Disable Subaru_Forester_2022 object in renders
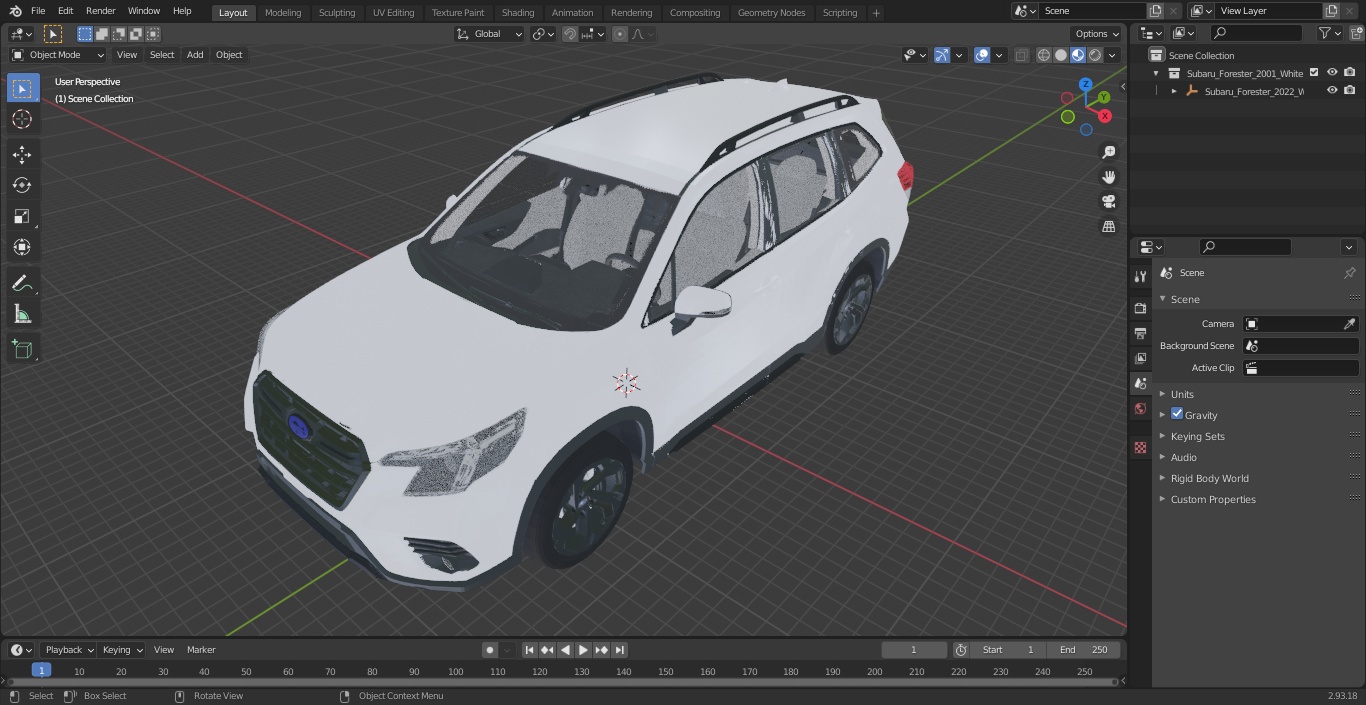 [x=1349, y=90]
